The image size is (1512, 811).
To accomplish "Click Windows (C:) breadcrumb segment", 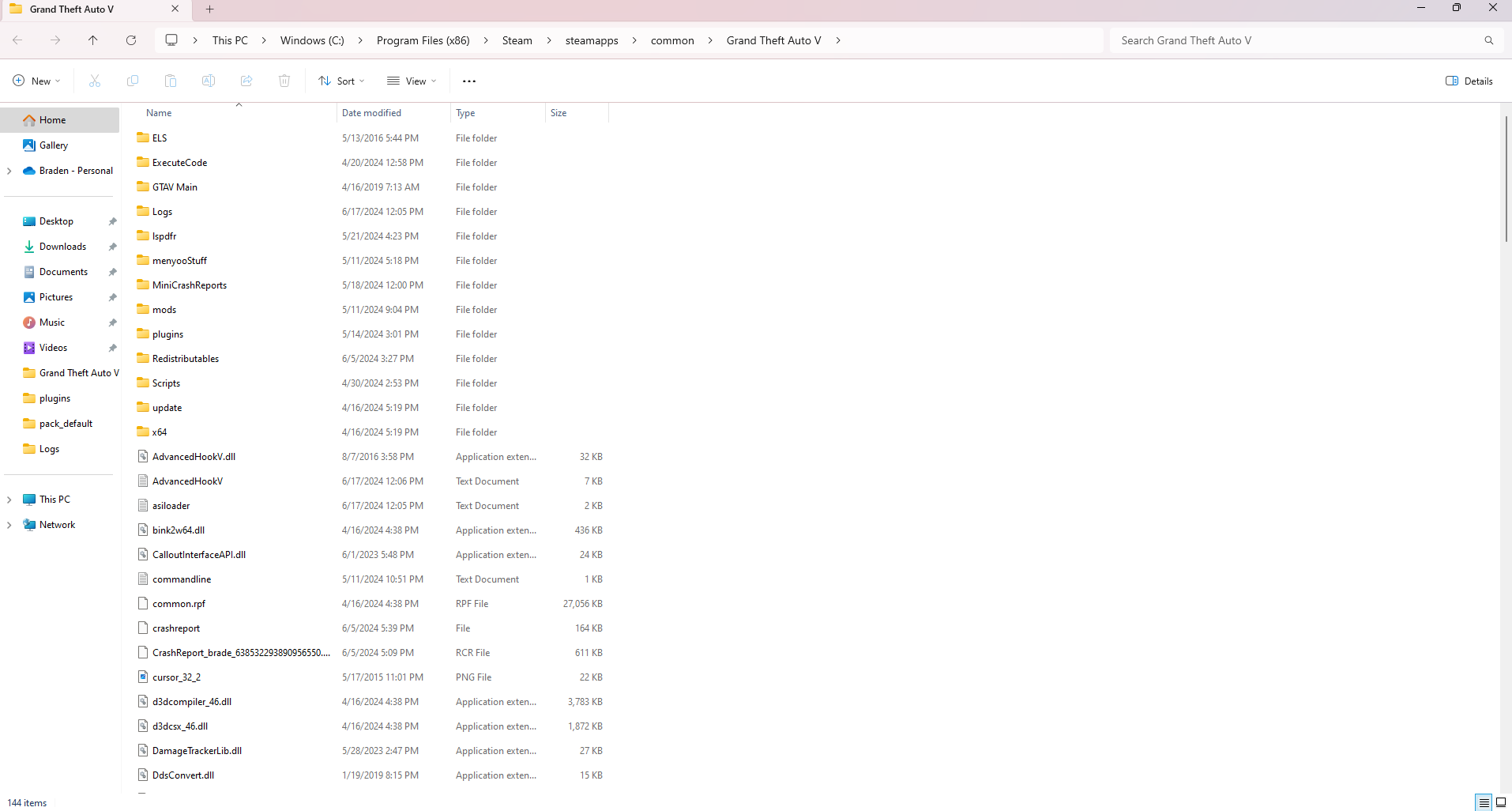I will tap(312, 40).
